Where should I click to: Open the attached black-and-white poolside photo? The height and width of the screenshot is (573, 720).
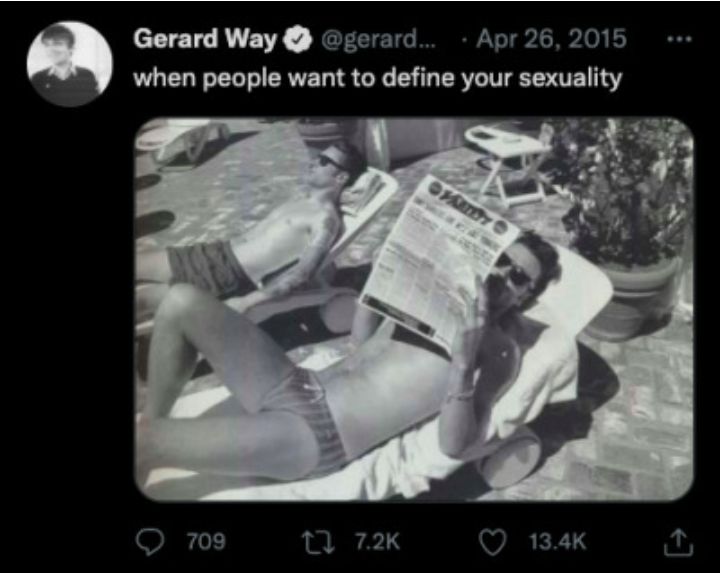[x=414, y=309]
